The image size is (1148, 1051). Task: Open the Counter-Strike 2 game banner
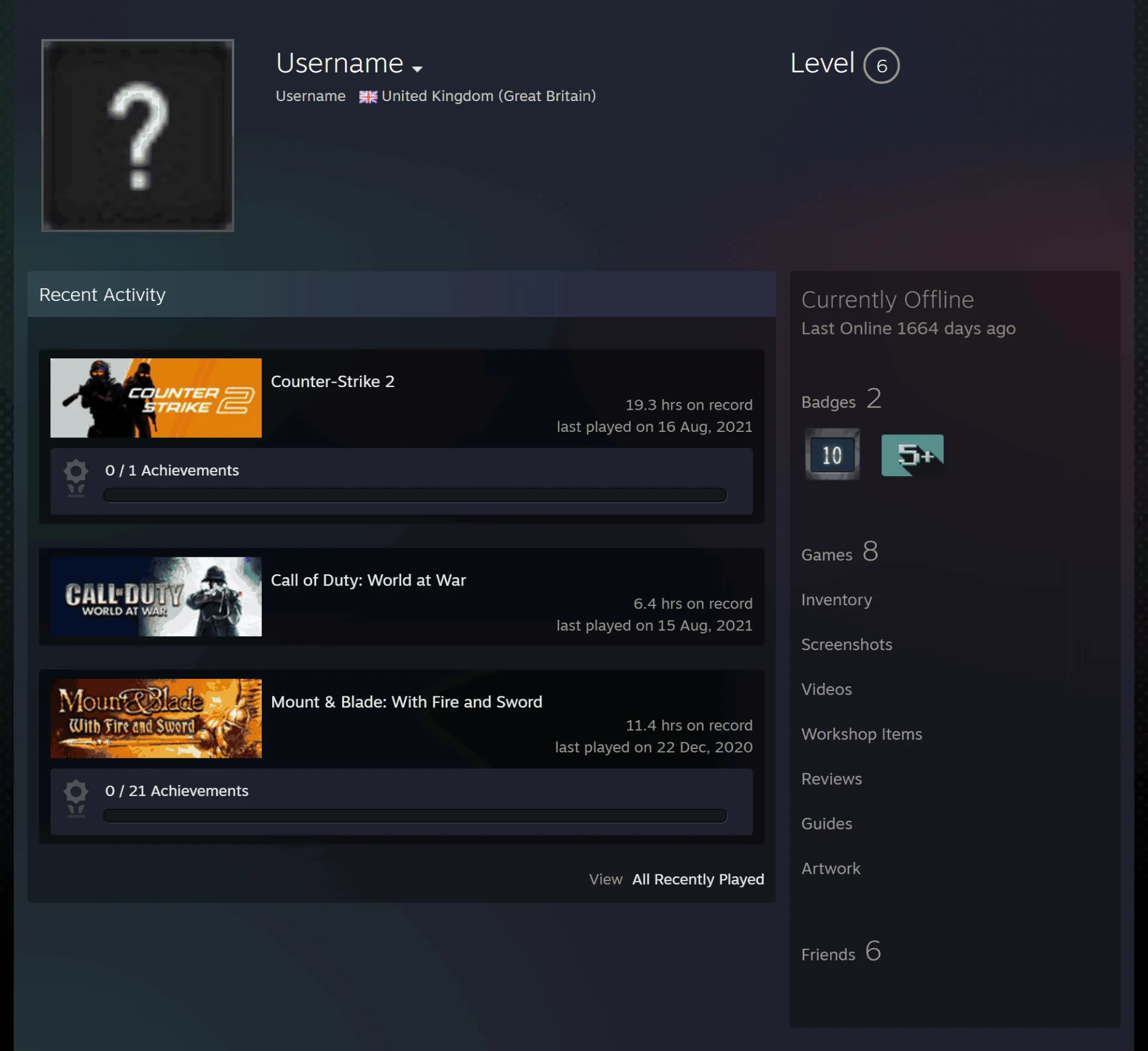156,398
